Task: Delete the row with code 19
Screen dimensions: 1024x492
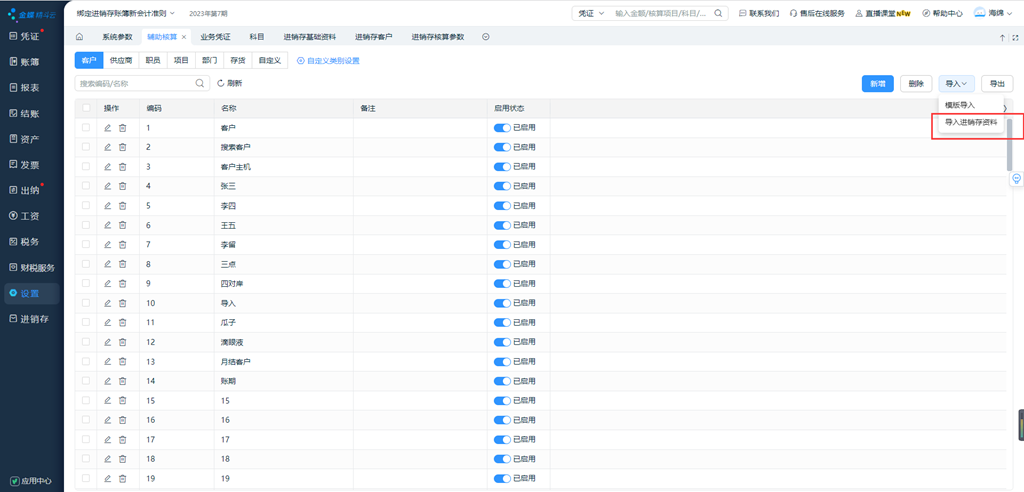Action: tap(122, 479)
